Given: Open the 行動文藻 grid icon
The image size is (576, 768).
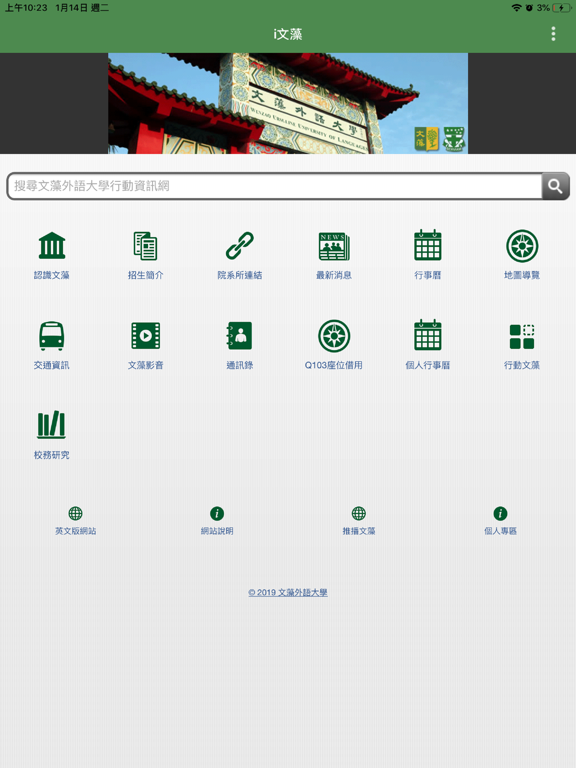Looking at the screenshot, I should (x=522, y=336).
